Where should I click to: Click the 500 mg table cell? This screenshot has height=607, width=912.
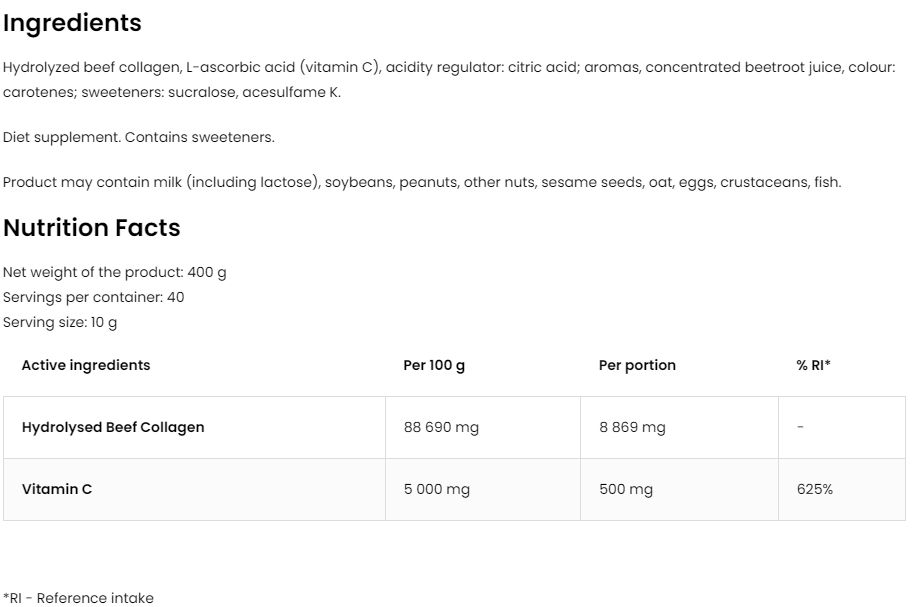(626, 489)
